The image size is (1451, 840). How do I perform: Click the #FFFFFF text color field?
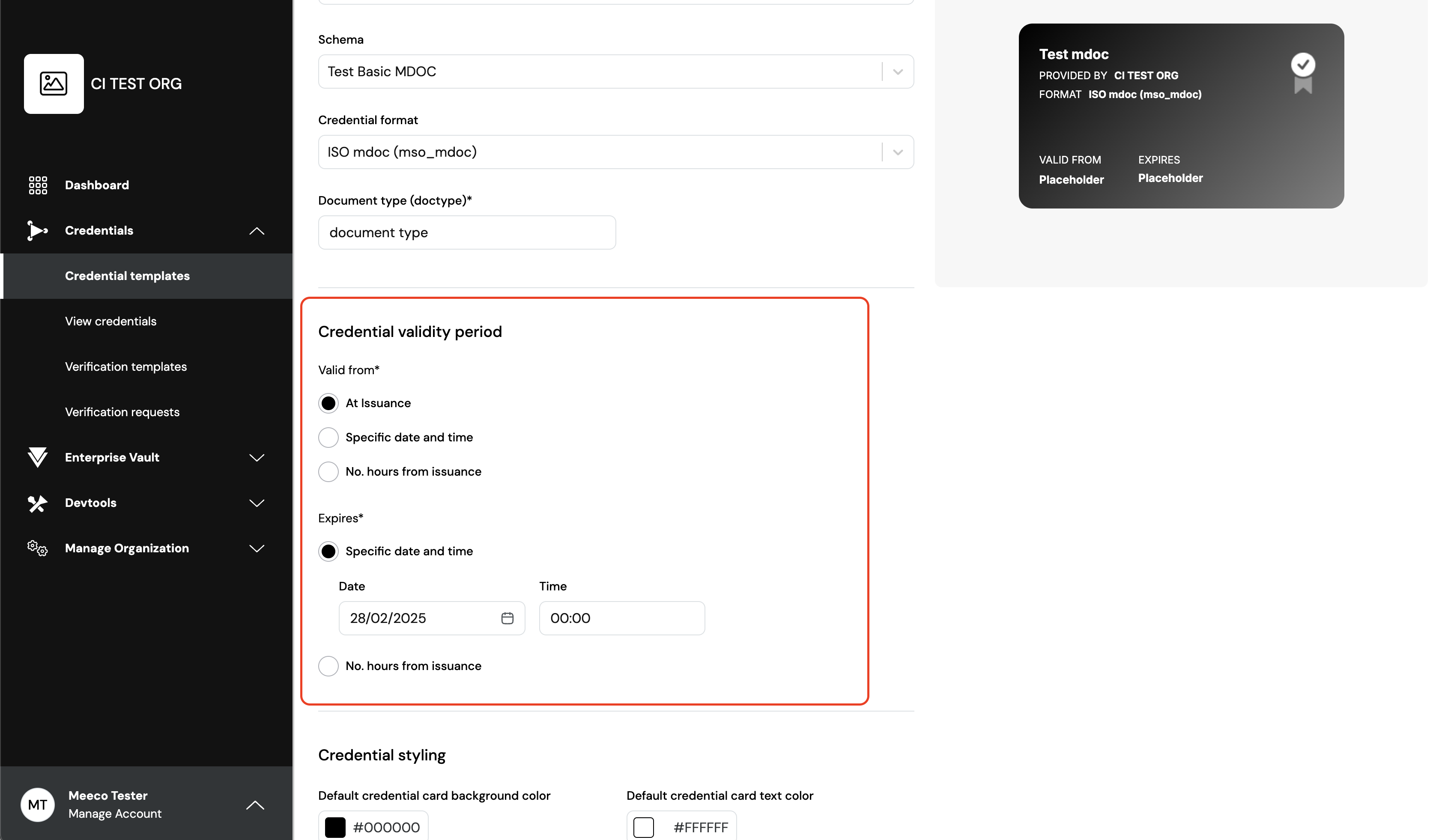pos(681,825)
